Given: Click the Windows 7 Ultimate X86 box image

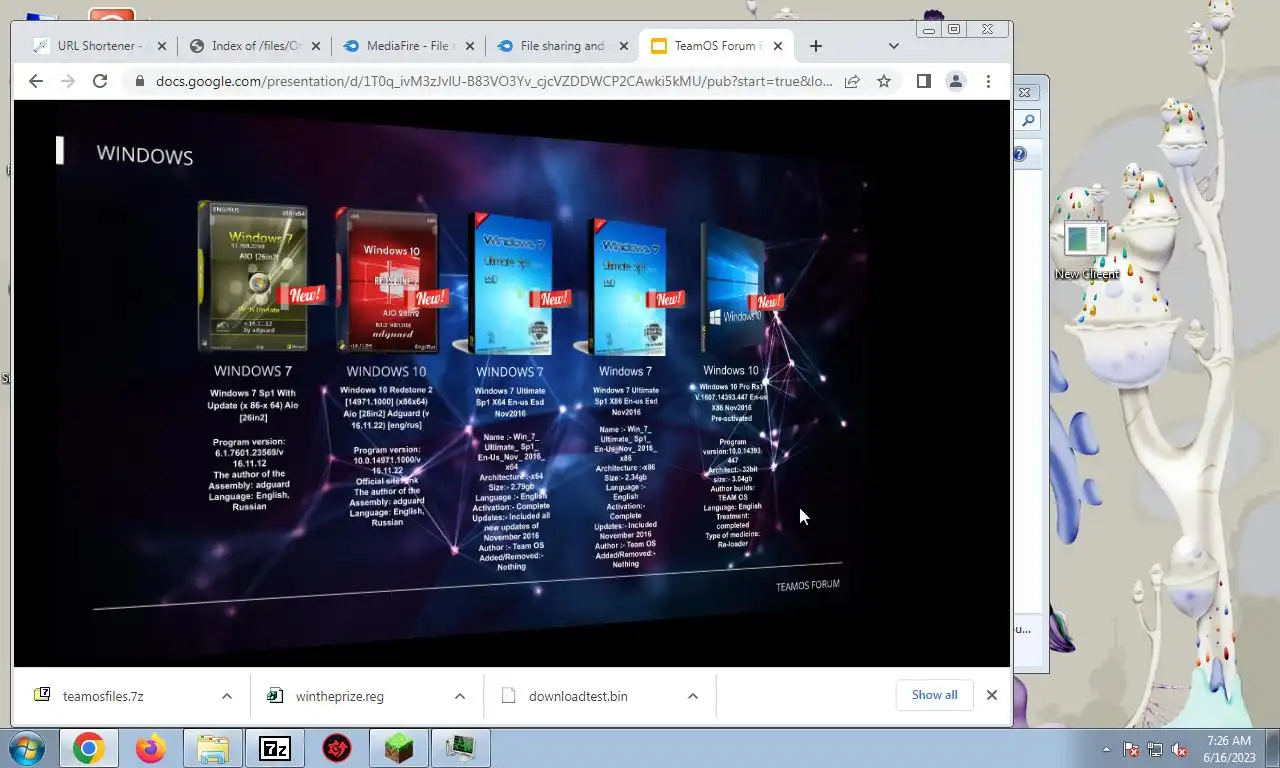Looking at the screenshot, I should [627, 288].
